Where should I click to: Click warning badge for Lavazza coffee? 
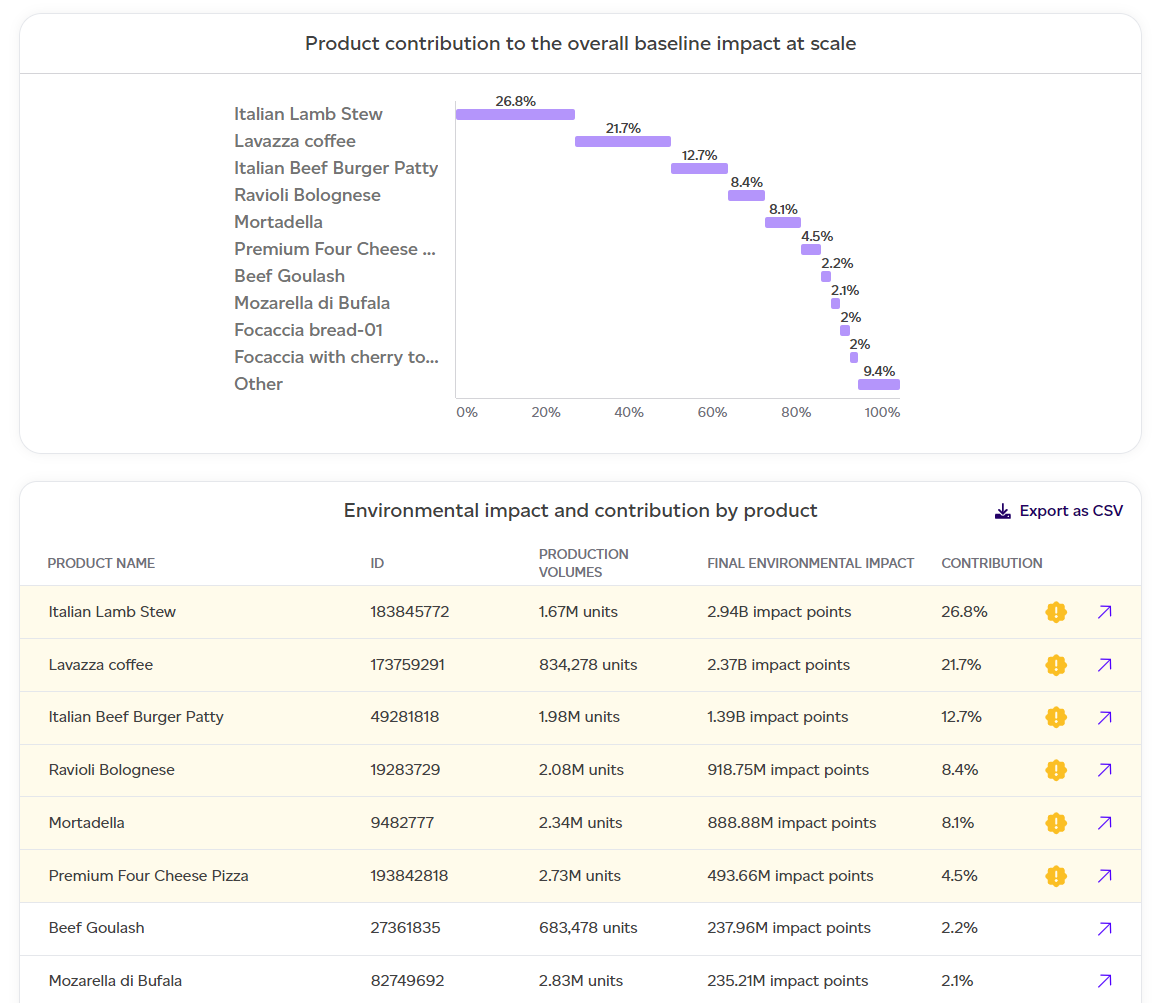(x=1056, y=665)
